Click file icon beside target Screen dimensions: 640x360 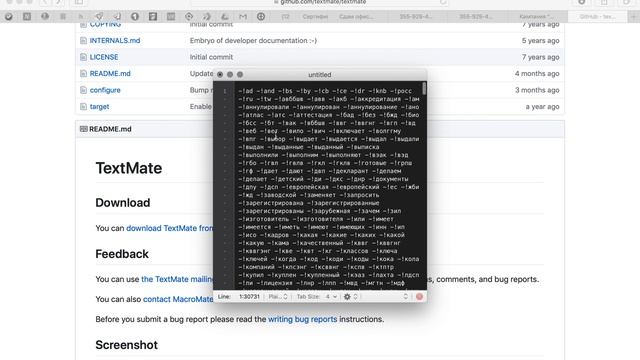click(83, 107)
